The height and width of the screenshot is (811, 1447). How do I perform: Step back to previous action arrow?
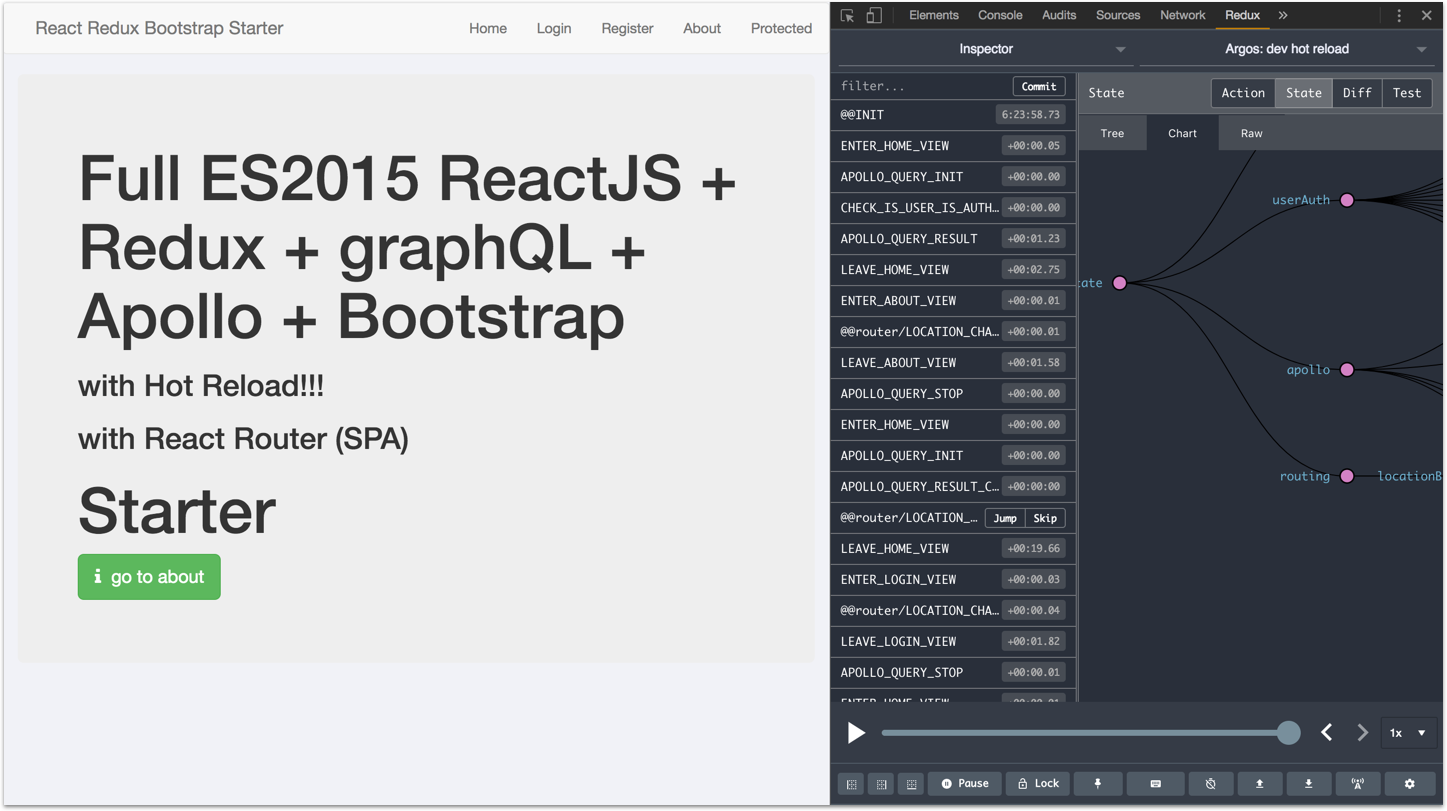pyautogui.click(x=1327, y=733)
